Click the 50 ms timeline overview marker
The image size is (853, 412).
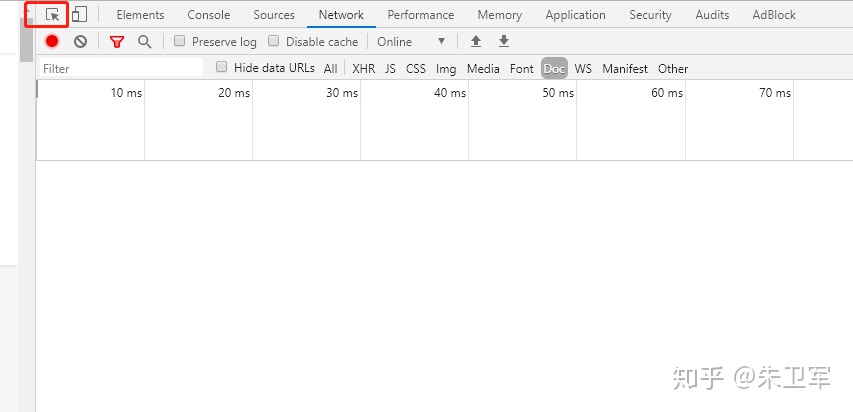[558, 93]
